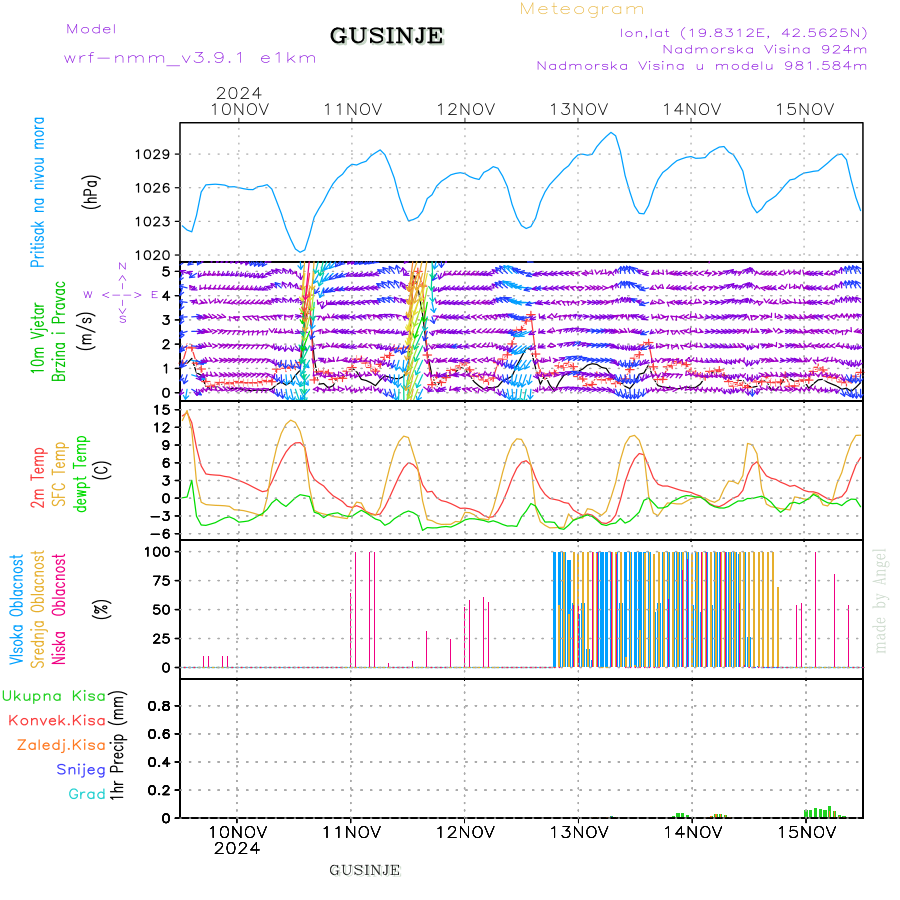
Task: Click the N-E-S-W compass rose icon
Action: click(122, 294)
